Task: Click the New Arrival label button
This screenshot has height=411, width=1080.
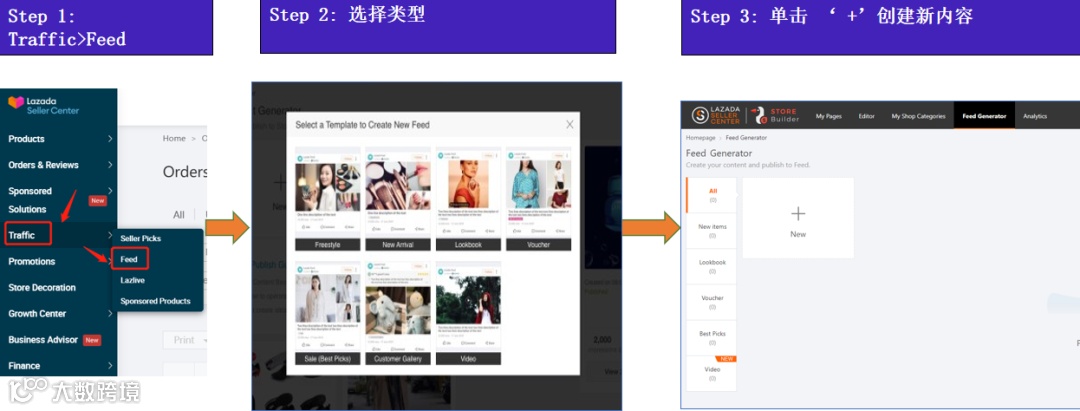Action: [398, 244]
